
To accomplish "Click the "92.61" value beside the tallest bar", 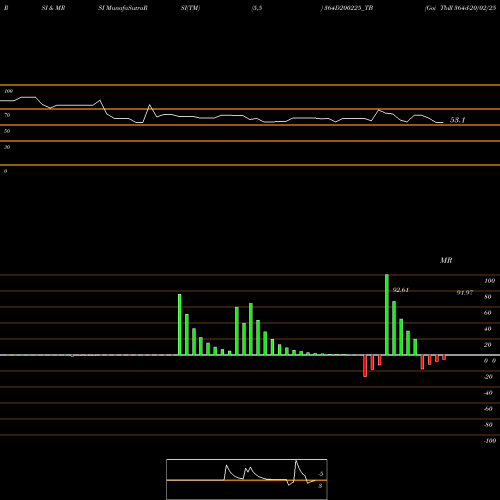I will click(401, 290).
